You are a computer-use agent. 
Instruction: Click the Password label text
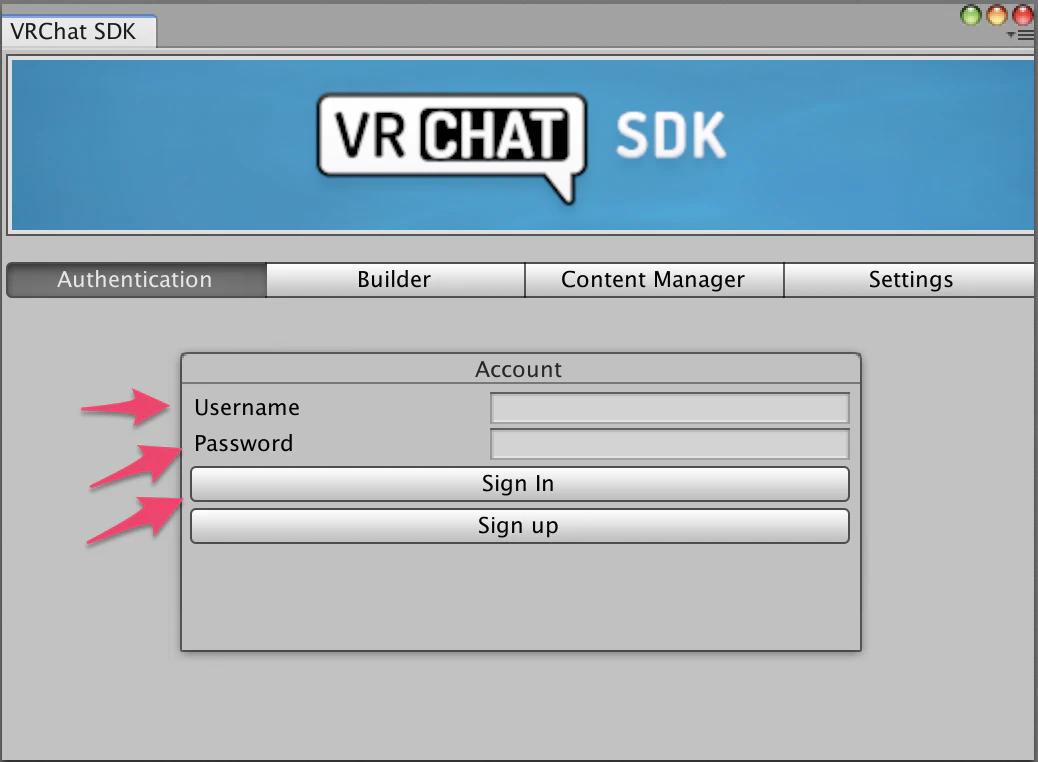pos(244,444)
